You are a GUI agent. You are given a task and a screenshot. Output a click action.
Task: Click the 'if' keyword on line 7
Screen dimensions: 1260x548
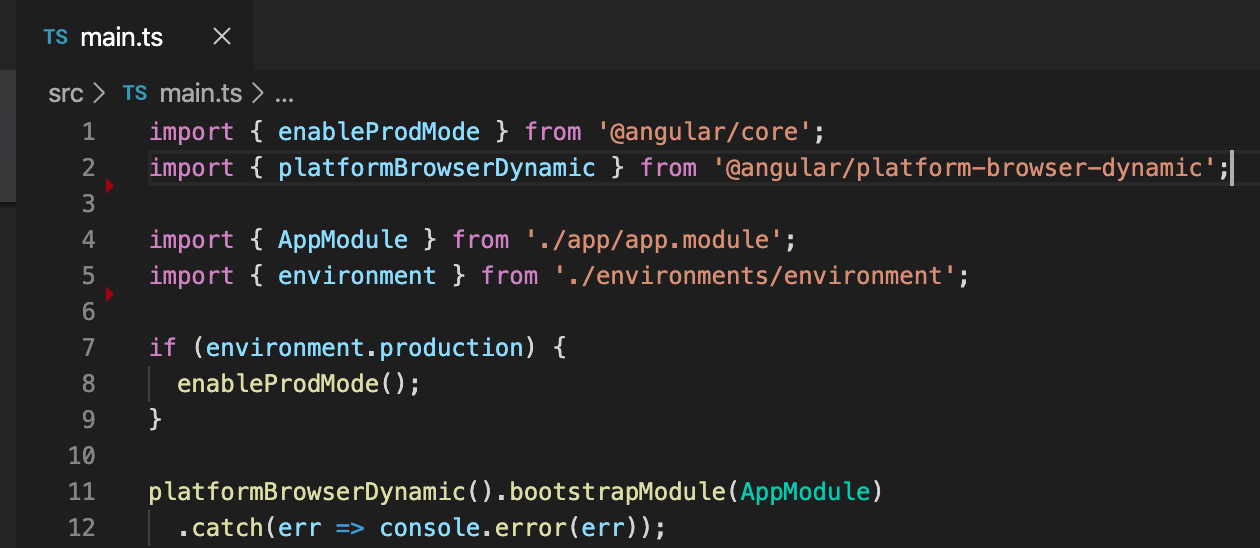(163, 348)
